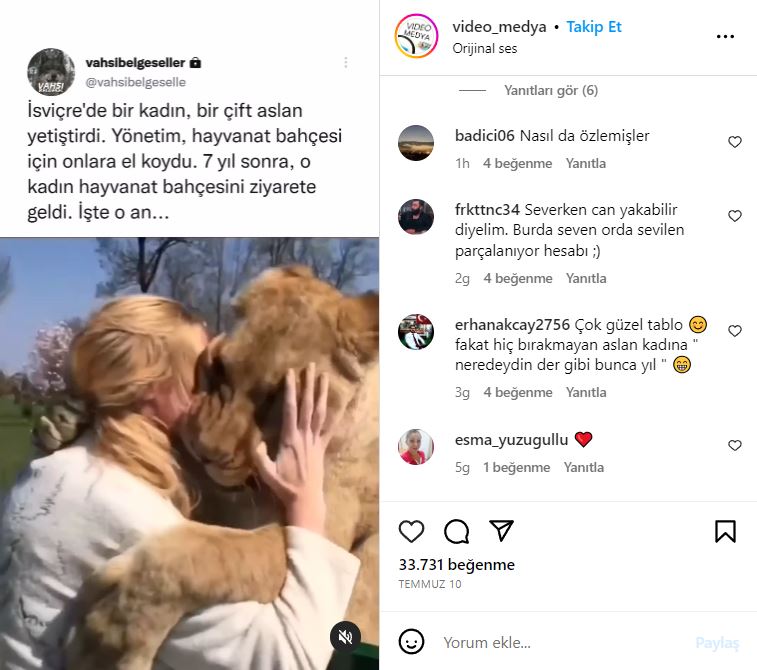Unmute the video sound

point(345,637)
